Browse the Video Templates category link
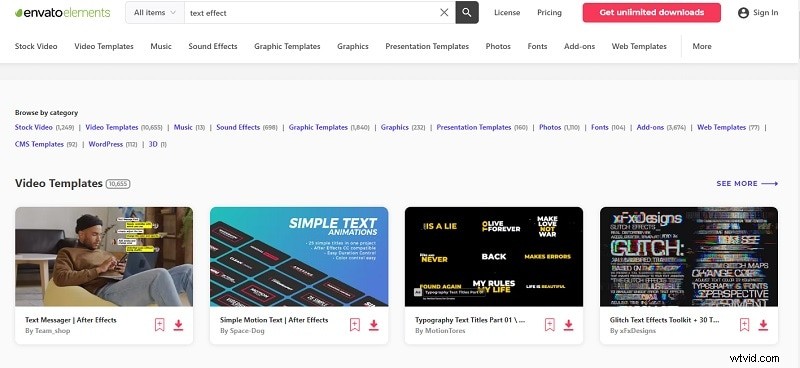The height and width of the screenshot is (368, 800). coord(112,127)
